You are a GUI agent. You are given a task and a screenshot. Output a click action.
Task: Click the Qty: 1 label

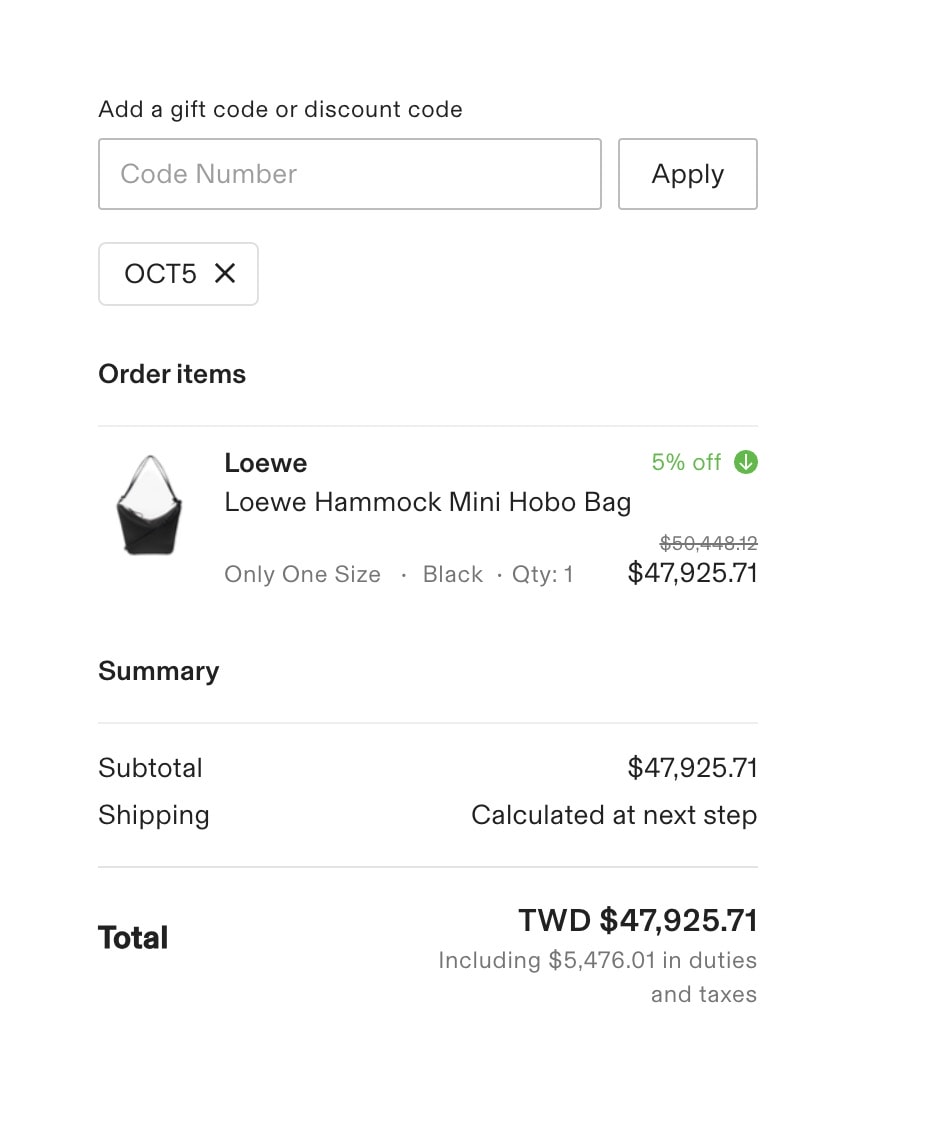(x=542, y=574)
